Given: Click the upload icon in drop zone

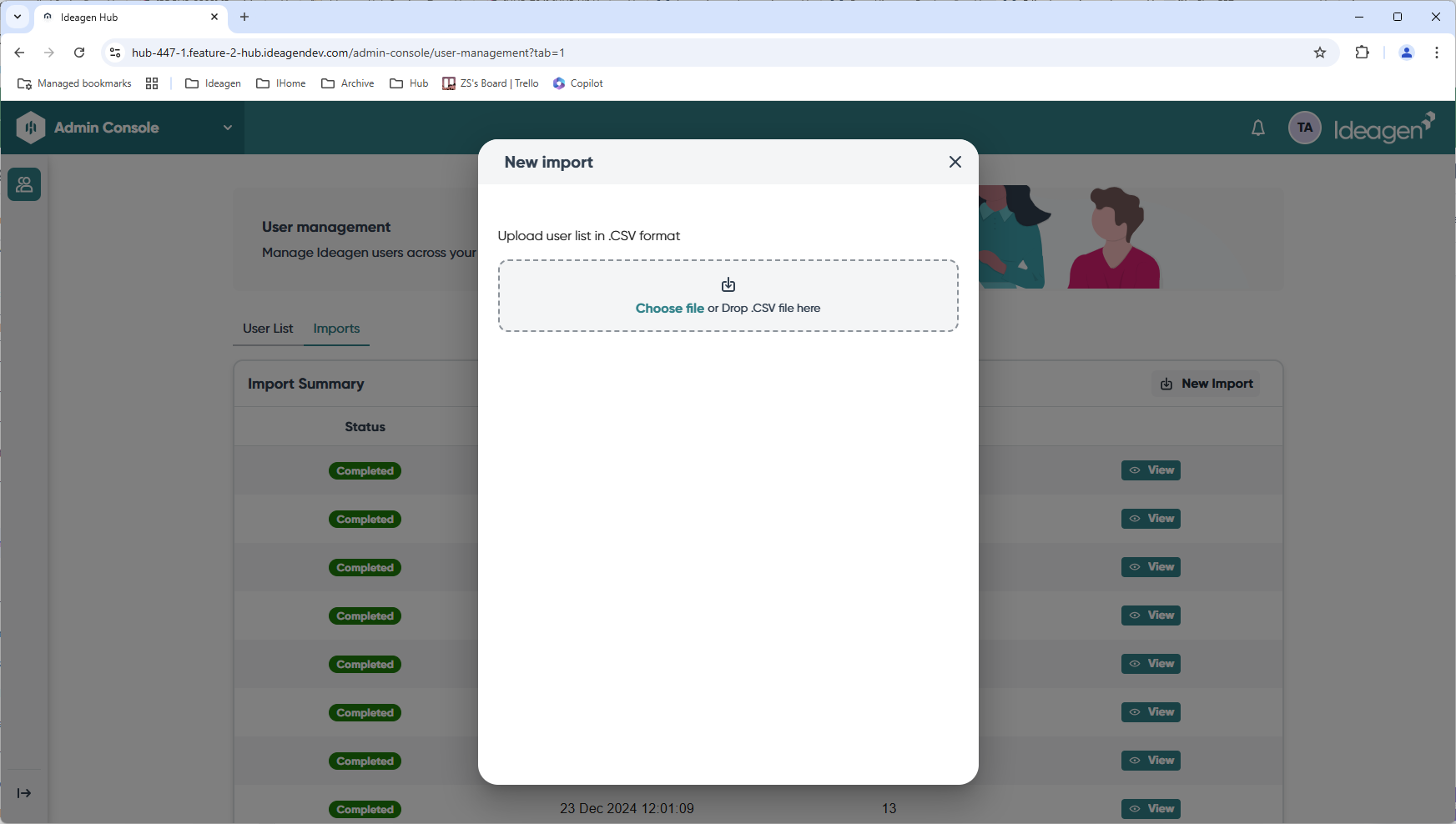Looking at the screenshot, I should (728, 285).
